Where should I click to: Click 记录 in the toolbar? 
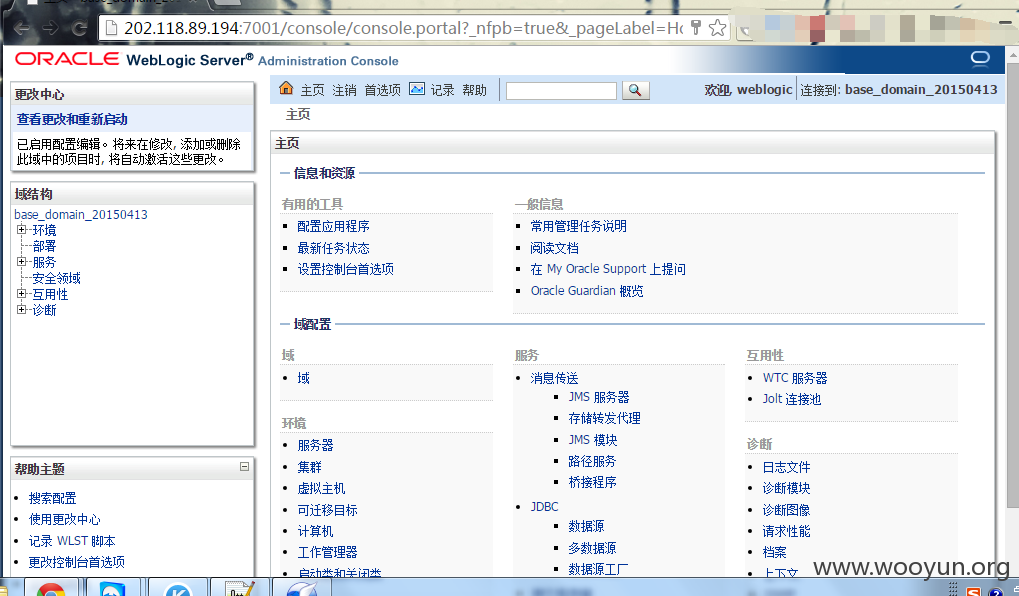[442, 90]
